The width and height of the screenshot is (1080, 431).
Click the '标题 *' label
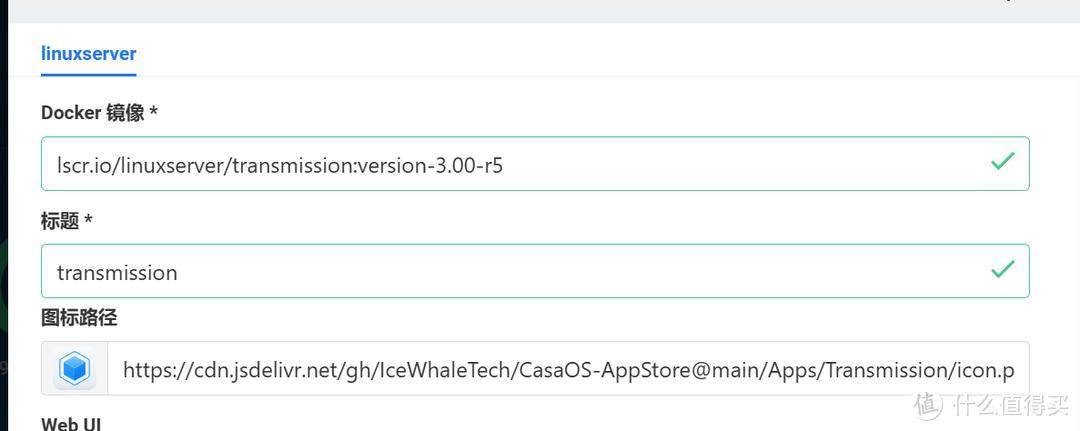pyautogui.click(x=67, y=221)
